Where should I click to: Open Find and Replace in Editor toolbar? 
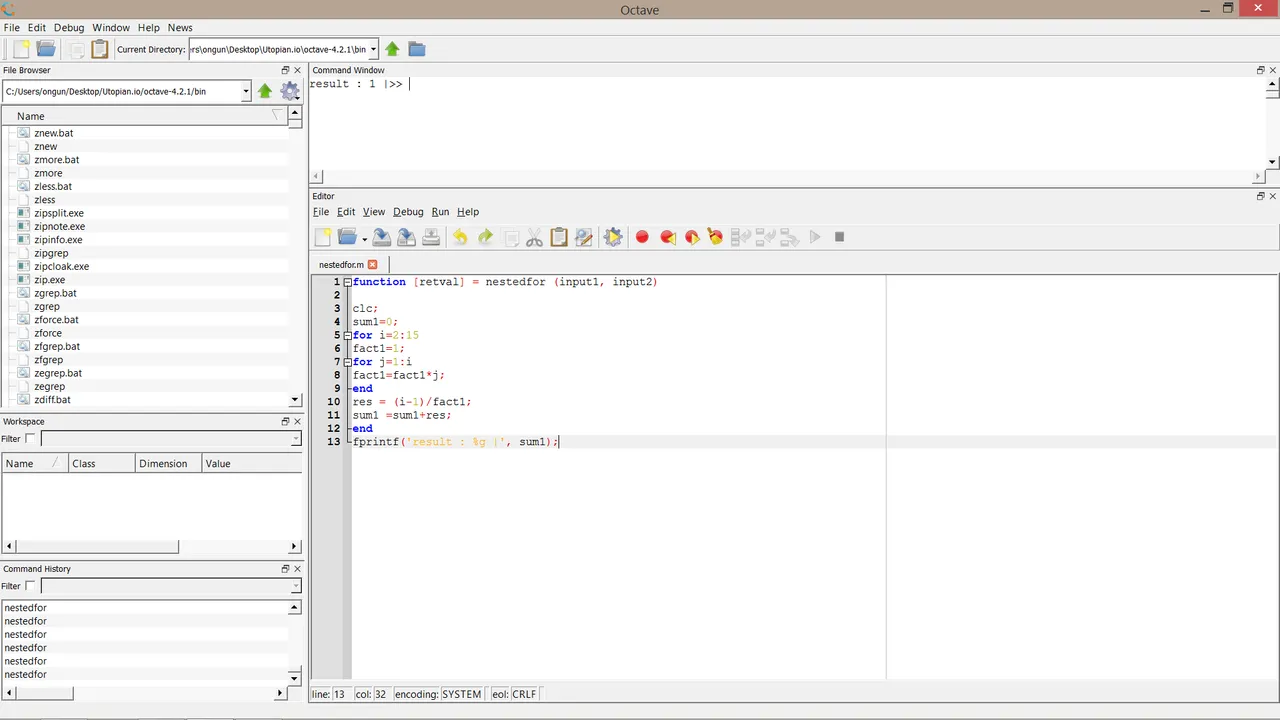(x=584, y=237)
